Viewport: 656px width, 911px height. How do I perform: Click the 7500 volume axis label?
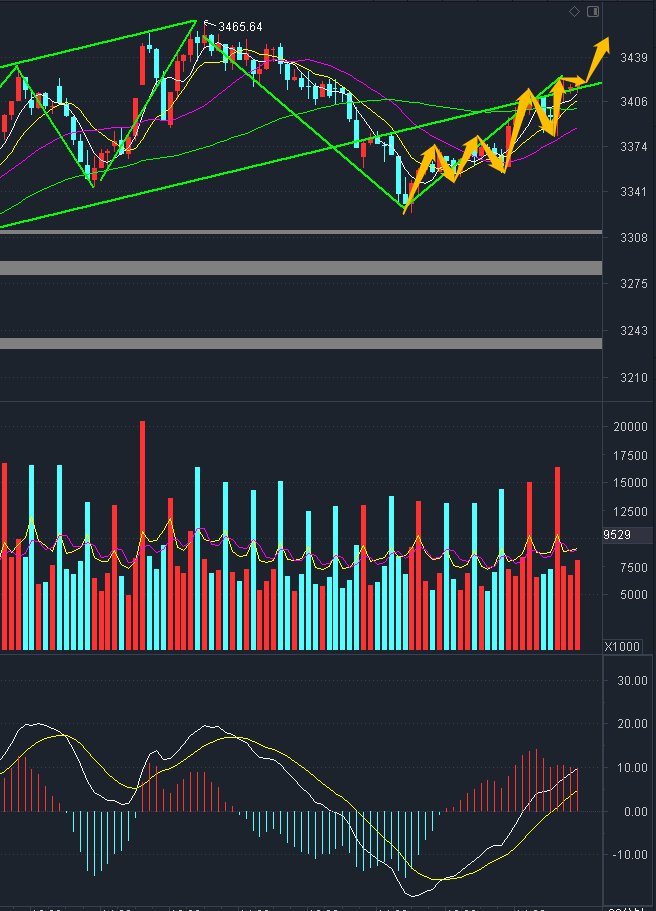coord(634,568)
